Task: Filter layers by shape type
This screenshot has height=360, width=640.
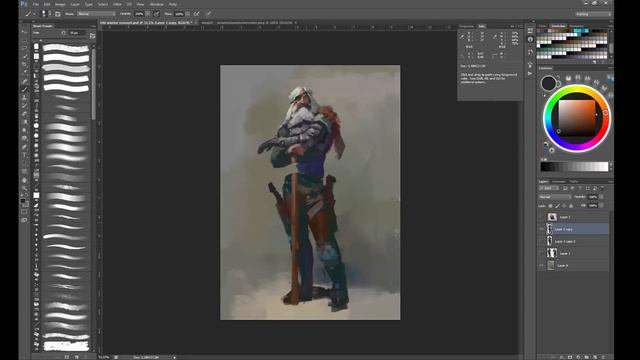Action: point(588,188)
